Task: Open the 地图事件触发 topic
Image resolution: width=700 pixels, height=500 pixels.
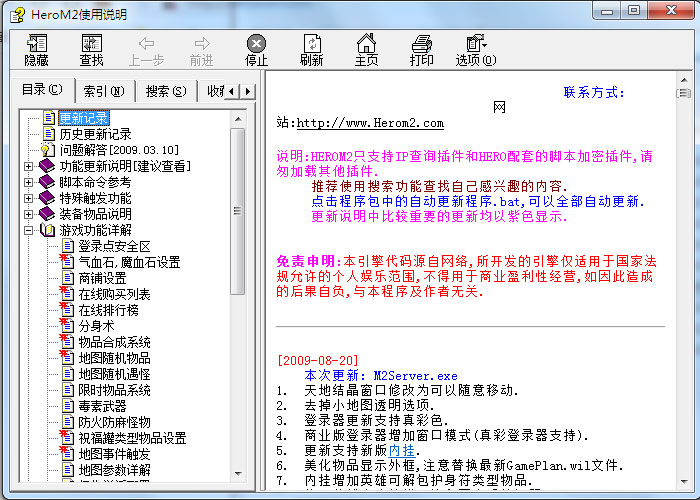Action: coord(114,454)
